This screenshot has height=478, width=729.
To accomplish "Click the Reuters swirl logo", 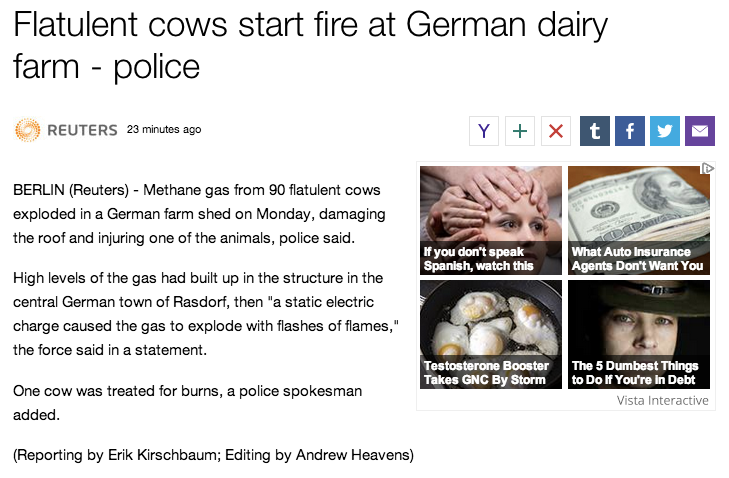I will coord(27,130).
